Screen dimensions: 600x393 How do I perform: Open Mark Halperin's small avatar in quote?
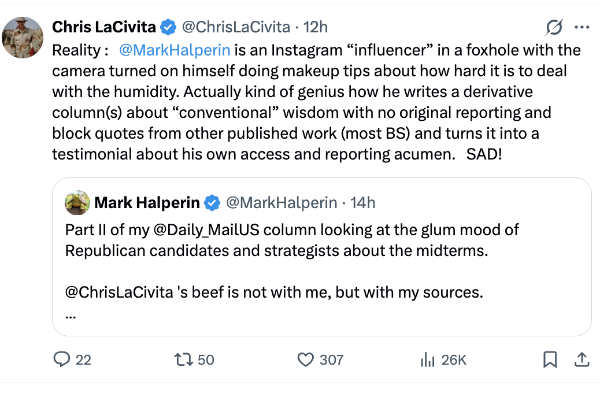[77, 202]
